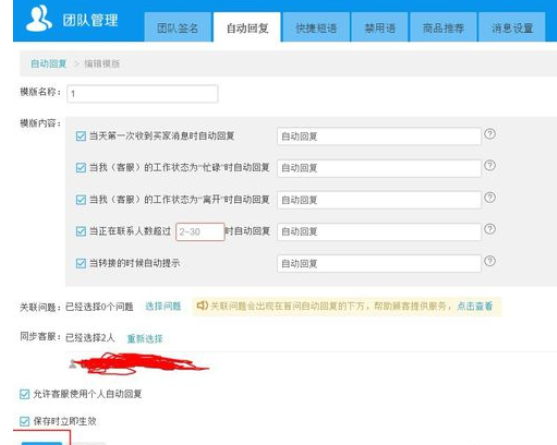Toggle the 离开 status auto-reply checkbox

81,200
